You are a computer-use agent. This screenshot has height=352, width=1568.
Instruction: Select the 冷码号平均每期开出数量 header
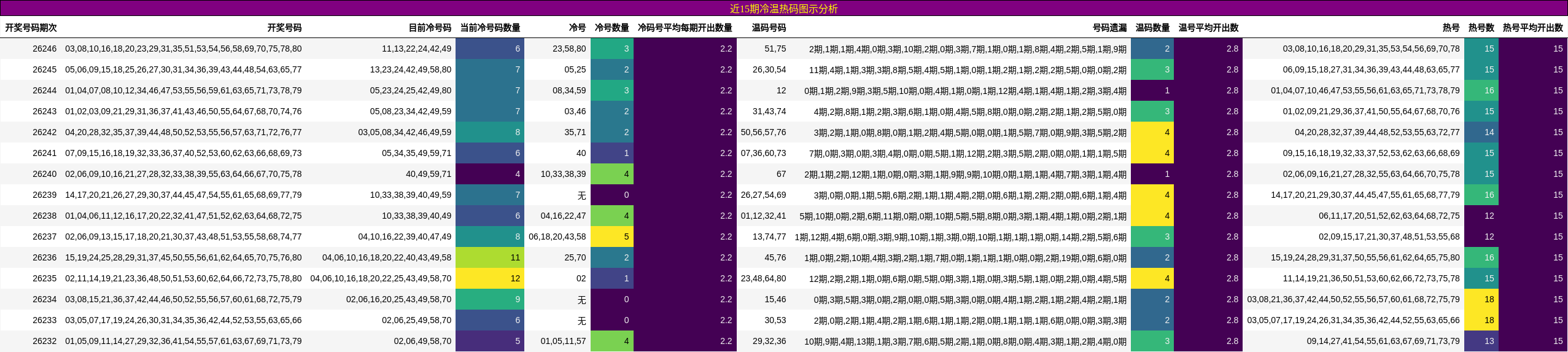[685, 28]
